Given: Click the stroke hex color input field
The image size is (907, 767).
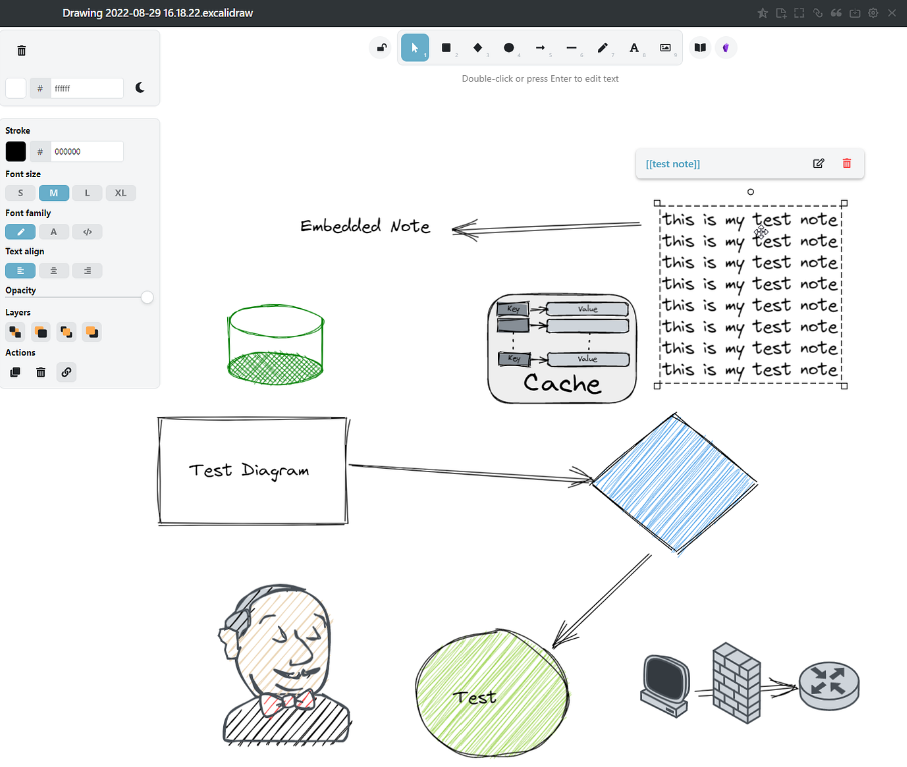Looking at the screenshot, I should (x=87, y=152).
